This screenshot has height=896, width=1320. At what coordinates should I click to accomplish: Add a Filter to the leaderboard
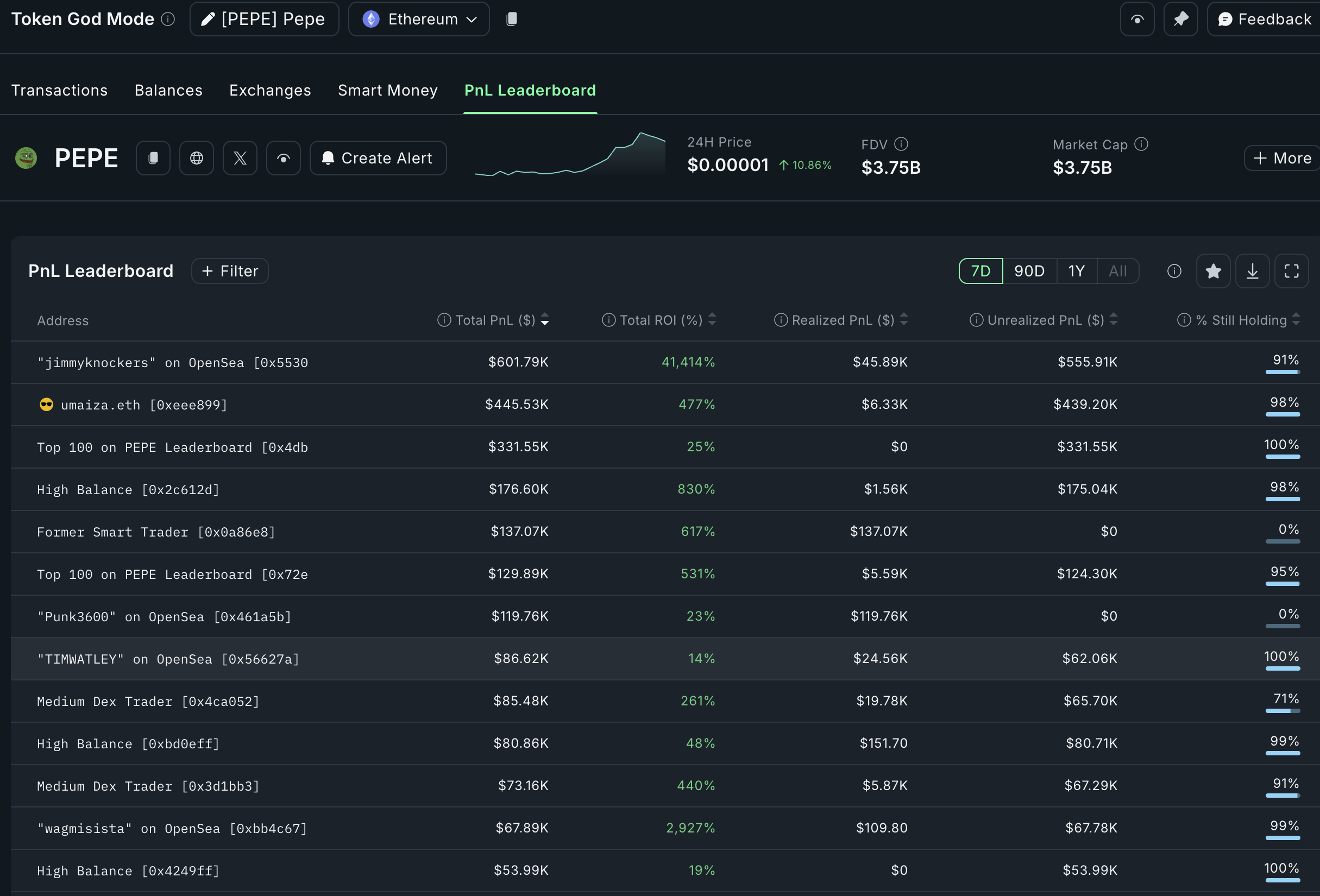[x=229, y=272]
